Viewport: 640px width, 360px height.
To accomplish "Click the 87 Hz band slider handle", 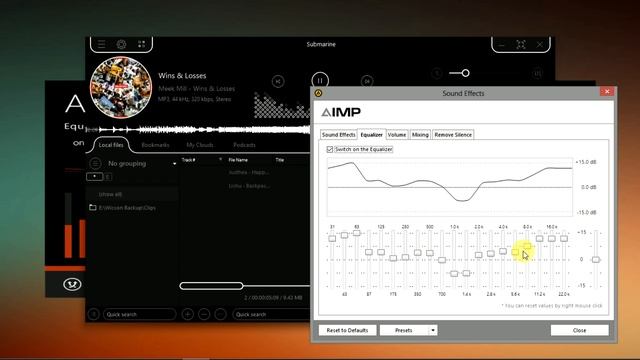I will click(x=369, y=252).
